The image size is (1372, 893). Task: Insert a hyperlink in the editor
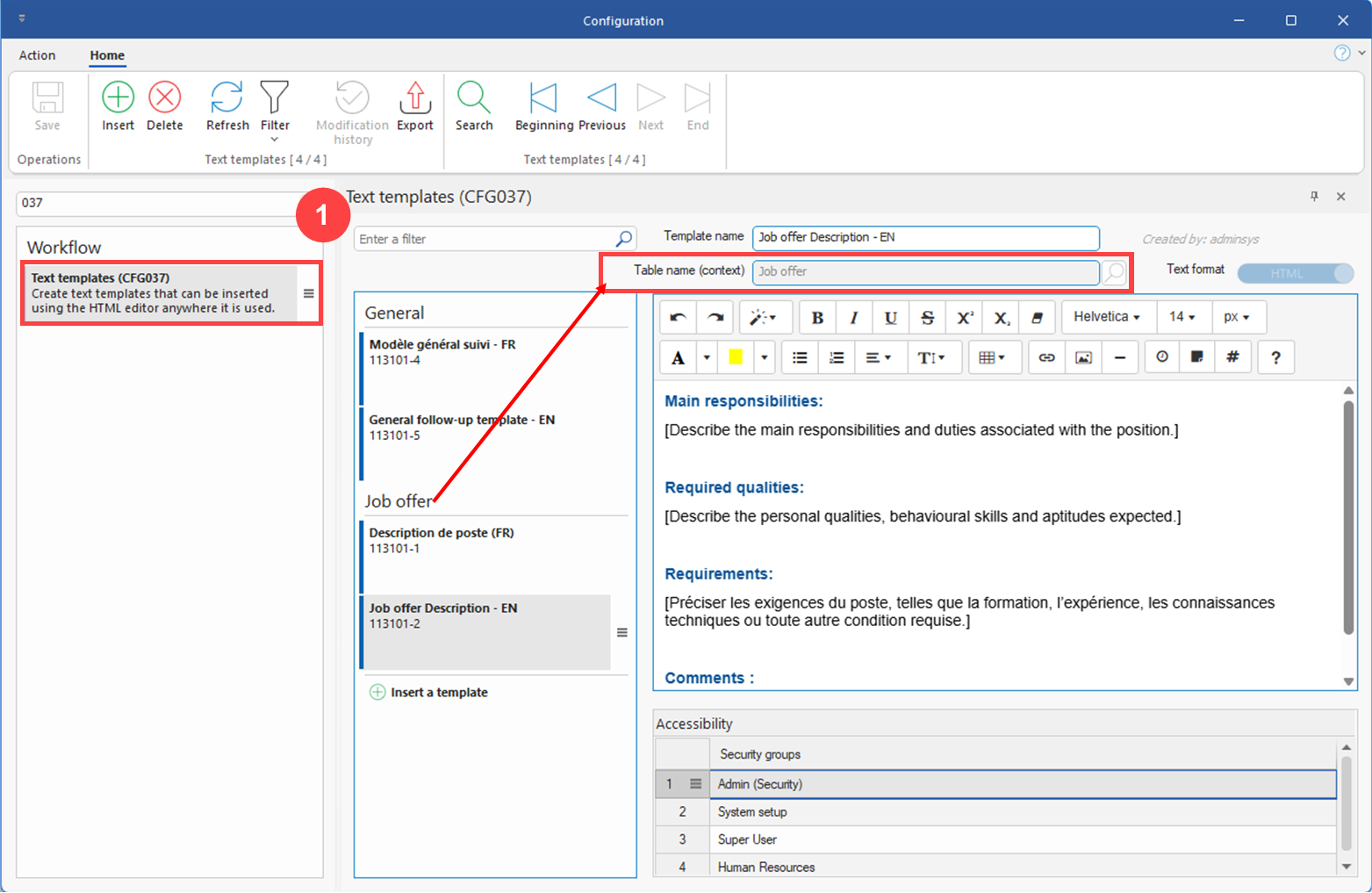(1046, 357)
